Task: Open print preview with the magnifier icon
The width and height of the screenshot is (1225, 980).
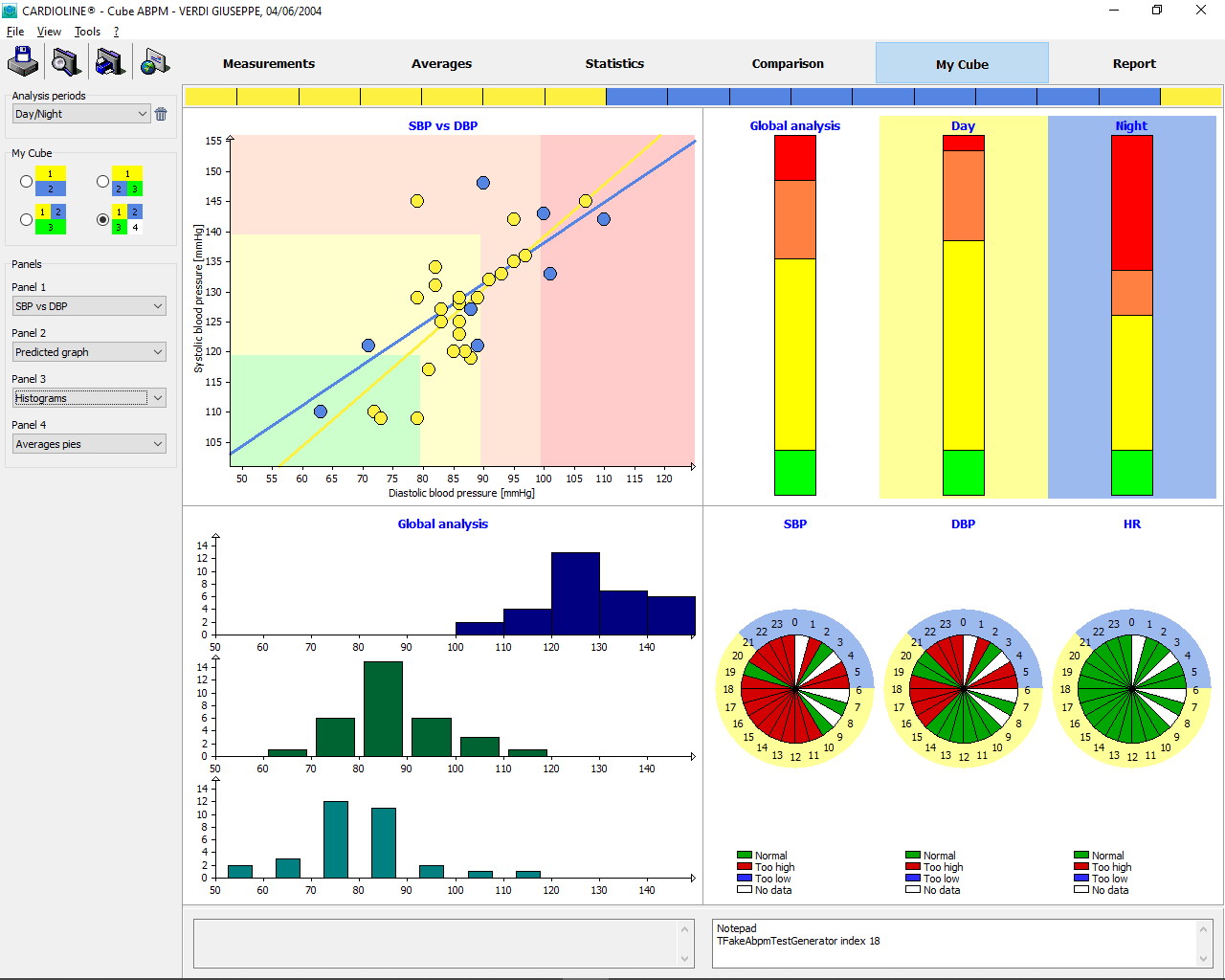Action: pos(66,63)
